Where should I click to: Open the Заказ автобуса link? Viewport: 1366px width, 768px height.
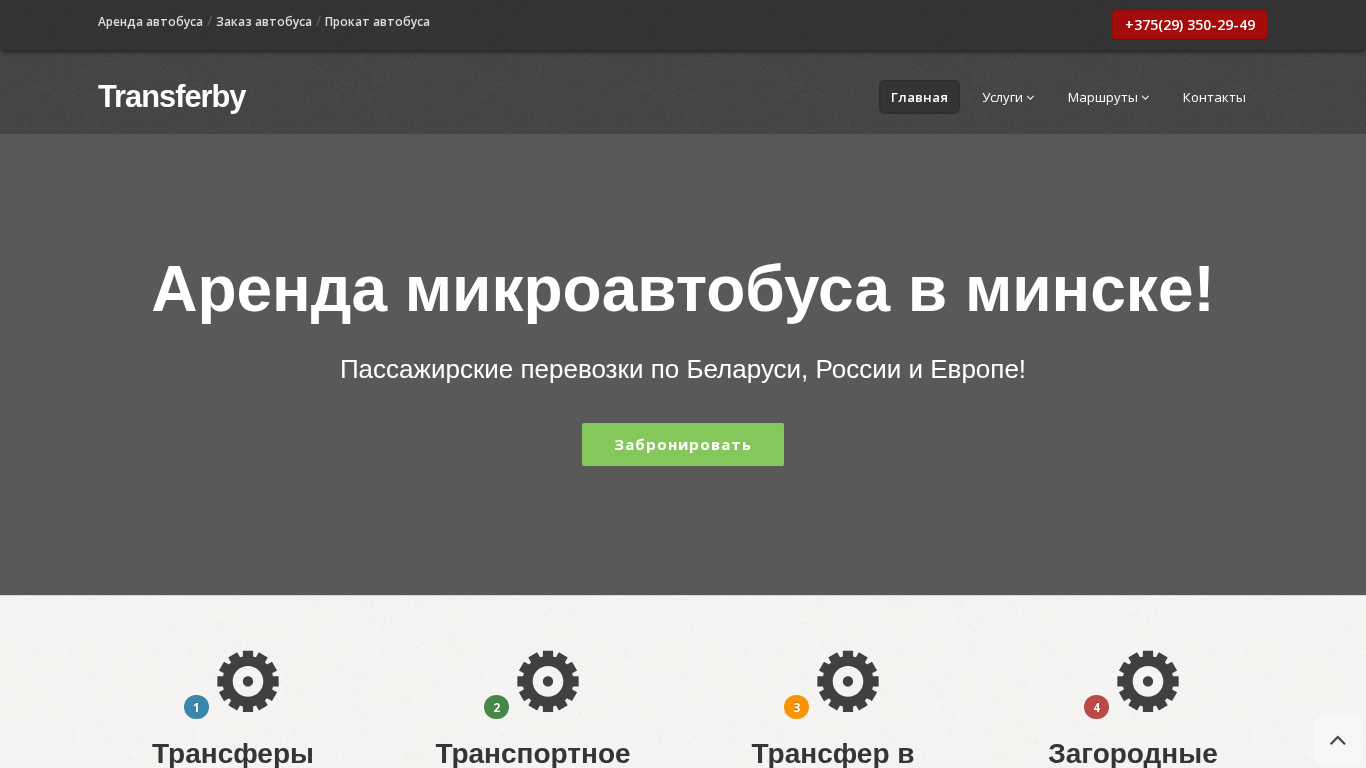(264, 21)
